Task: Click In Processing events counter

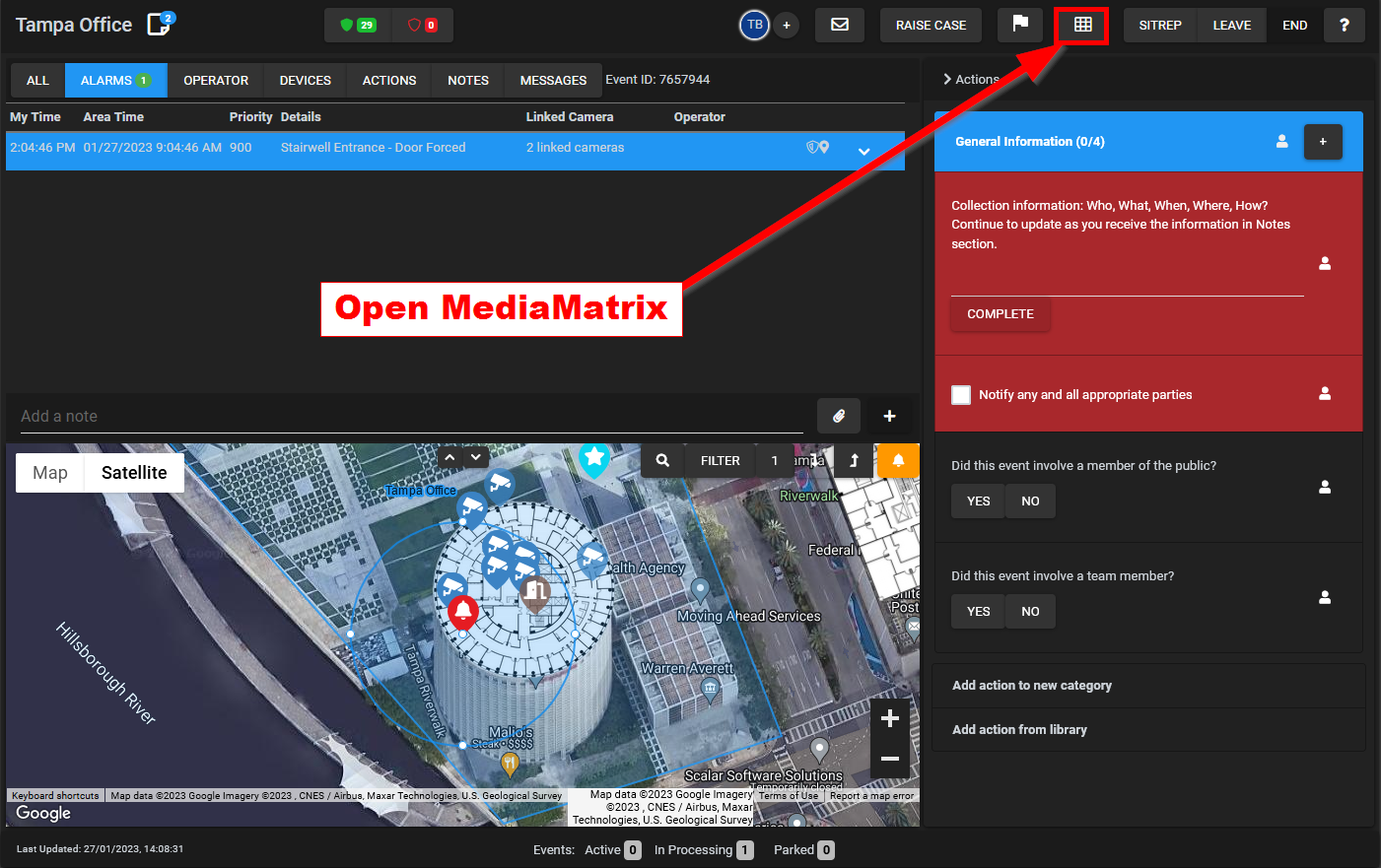Action: click(704, 850)
